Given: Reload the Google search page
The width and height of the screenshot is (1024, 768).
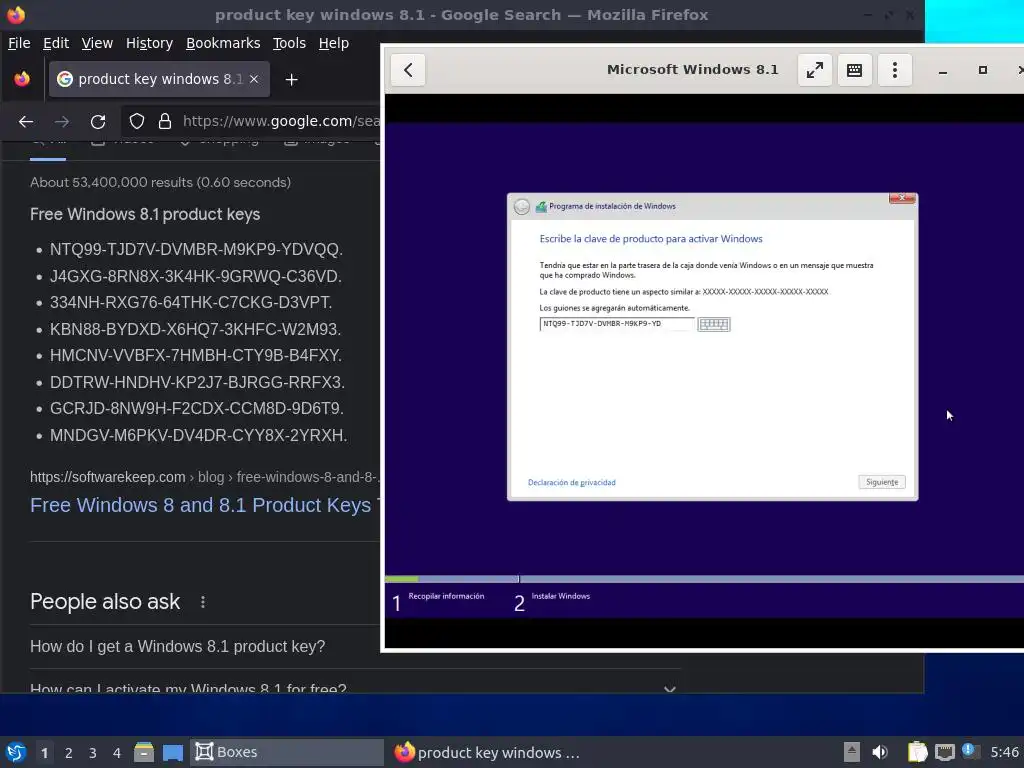Looking at the screenshot, I should point(98,121).
